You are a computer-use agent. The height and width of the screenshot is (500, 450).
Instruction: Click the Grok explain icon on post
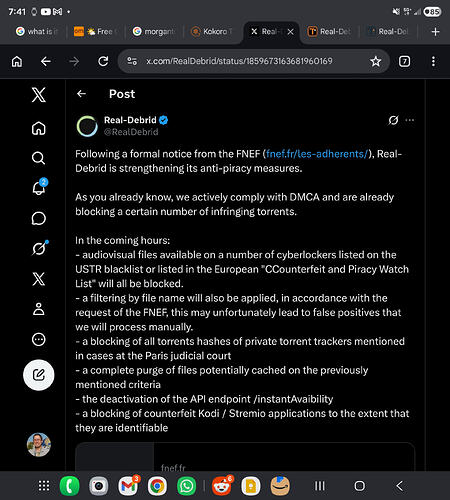[x=393, y=120]
